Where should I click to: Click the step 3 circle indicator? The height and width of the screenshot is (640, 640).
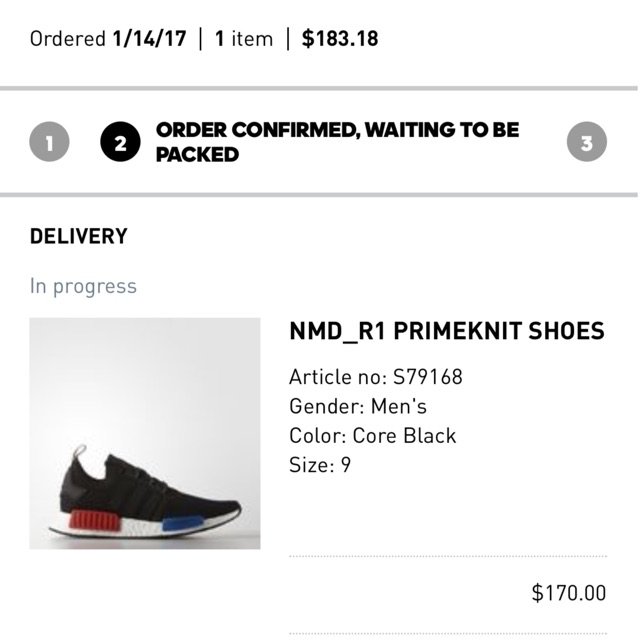(x=587, y=143)
